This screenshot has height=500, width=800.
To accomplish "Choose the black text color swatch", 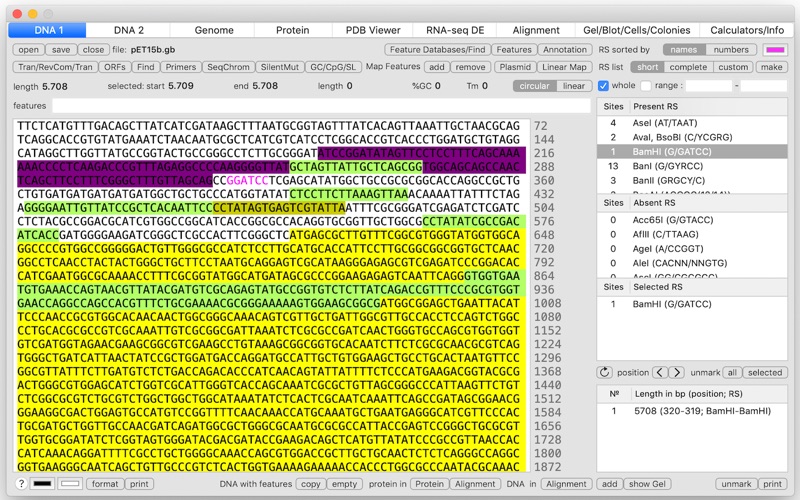I will point(42,484).
